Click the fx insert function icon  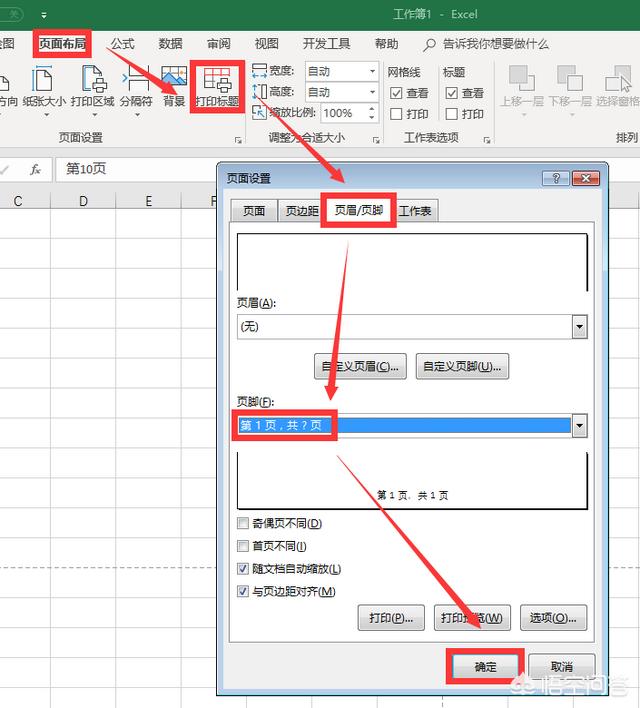(35, 169)
